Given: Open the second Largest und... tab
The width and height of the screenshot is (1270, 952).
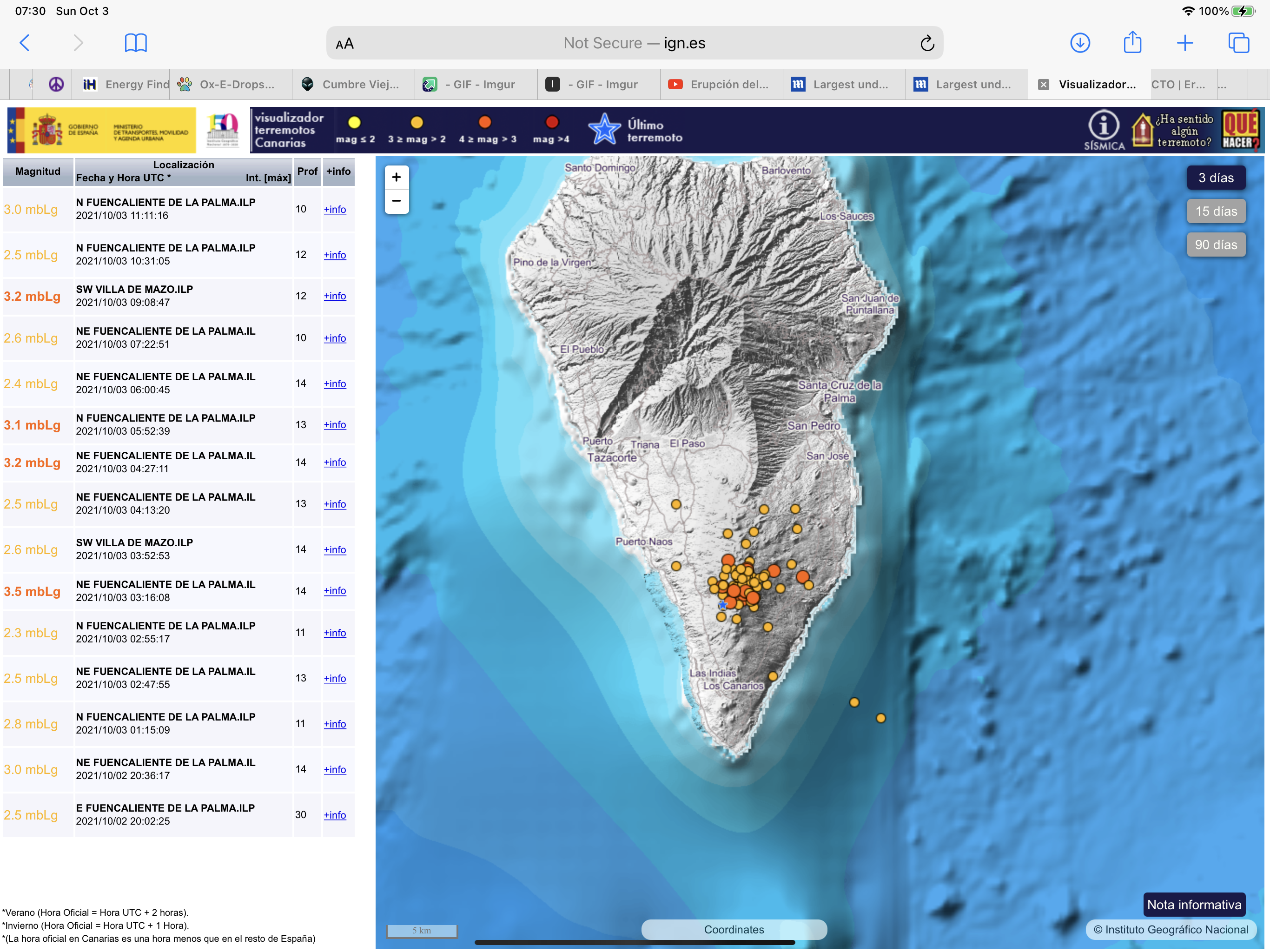Looking at the screenshot, I should (967, 85).
